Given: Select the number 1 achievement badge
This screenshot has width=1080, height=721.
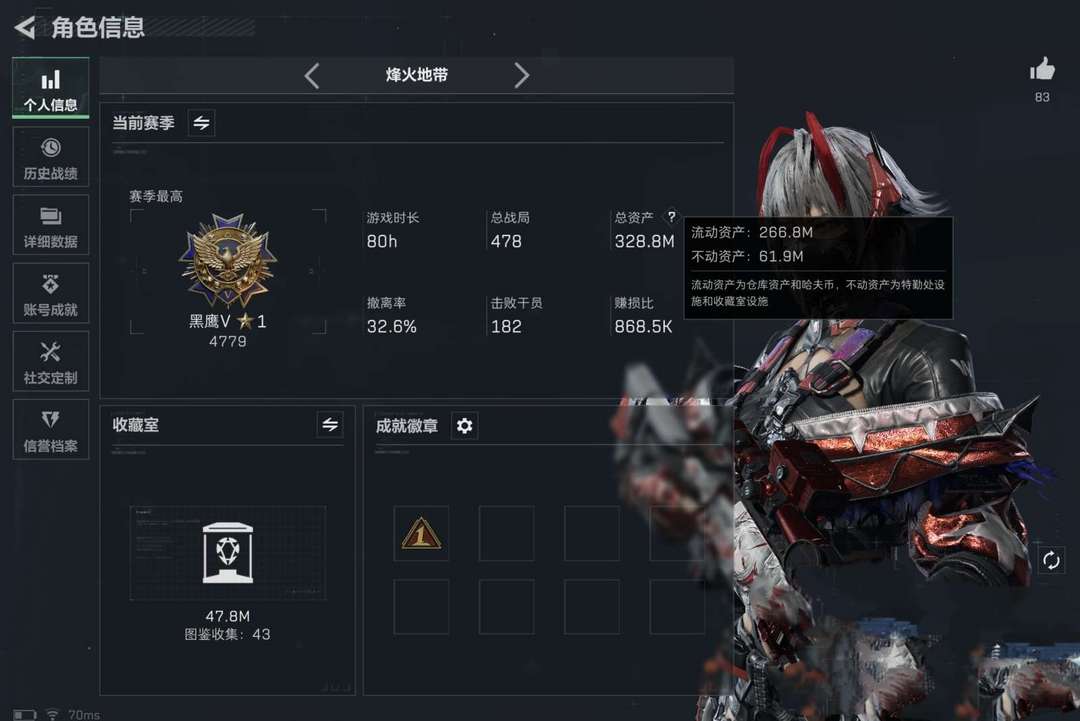Looking at the screenshot, I should [421, 534].
